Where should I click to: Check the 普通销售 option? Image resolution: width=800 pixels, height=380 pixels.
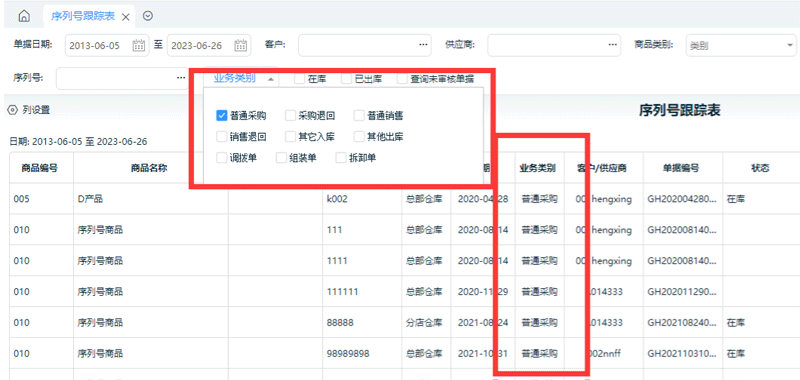pos(359,116)
